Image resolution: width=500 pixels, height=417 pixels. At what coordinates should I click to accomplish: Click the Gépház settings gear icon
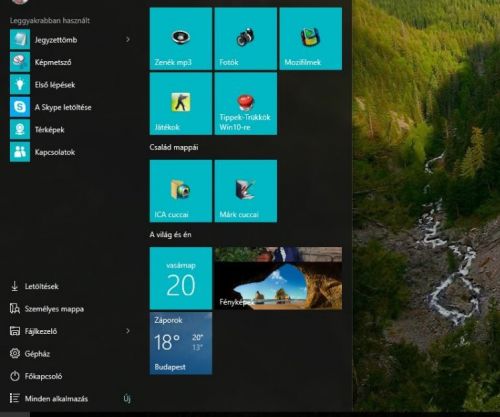(15, 353)
